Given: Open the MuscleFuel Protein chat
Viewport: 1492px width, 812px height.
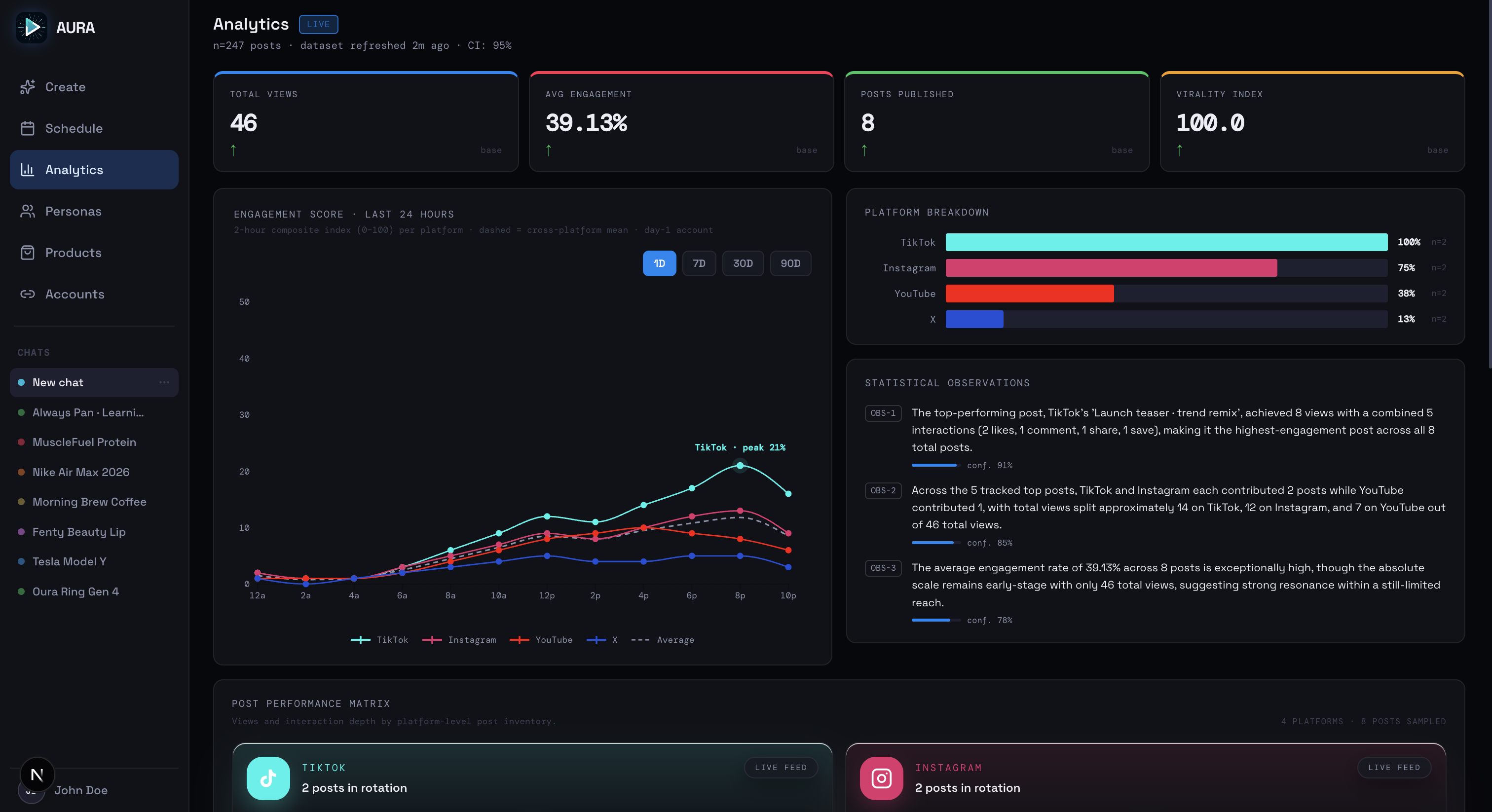Looking at the screenshot, I should point(84,442).
